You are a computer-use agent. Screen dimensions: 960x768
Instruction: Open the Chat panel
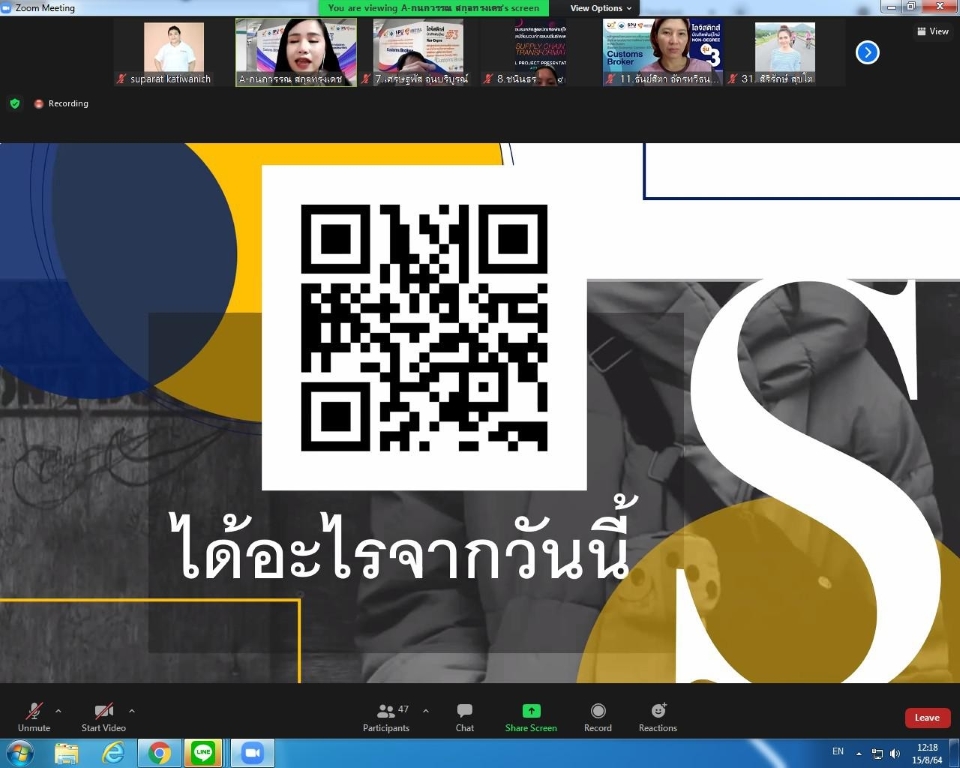465,717
